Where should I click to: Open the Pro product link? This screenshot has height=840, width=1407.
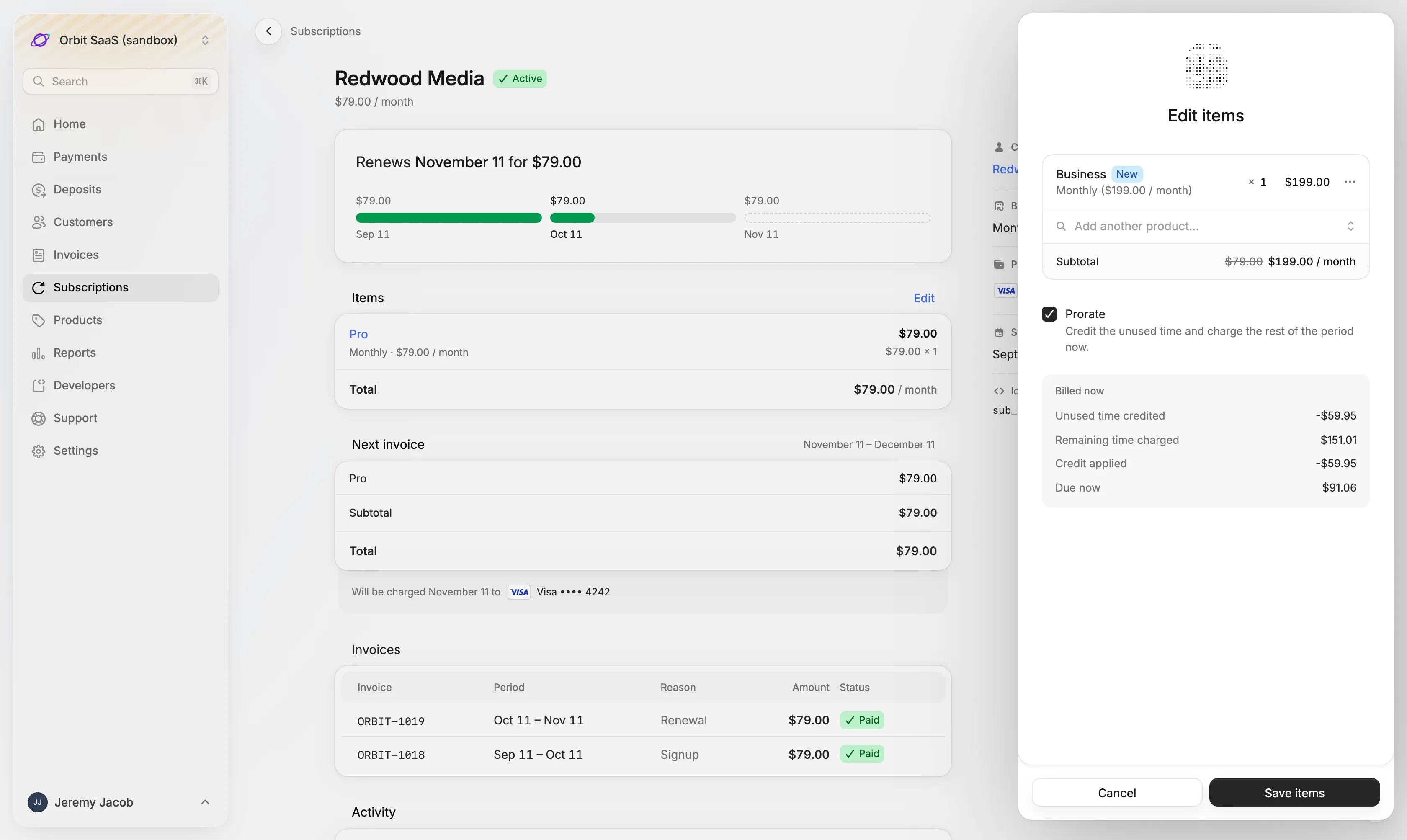[x=358, y=334]
